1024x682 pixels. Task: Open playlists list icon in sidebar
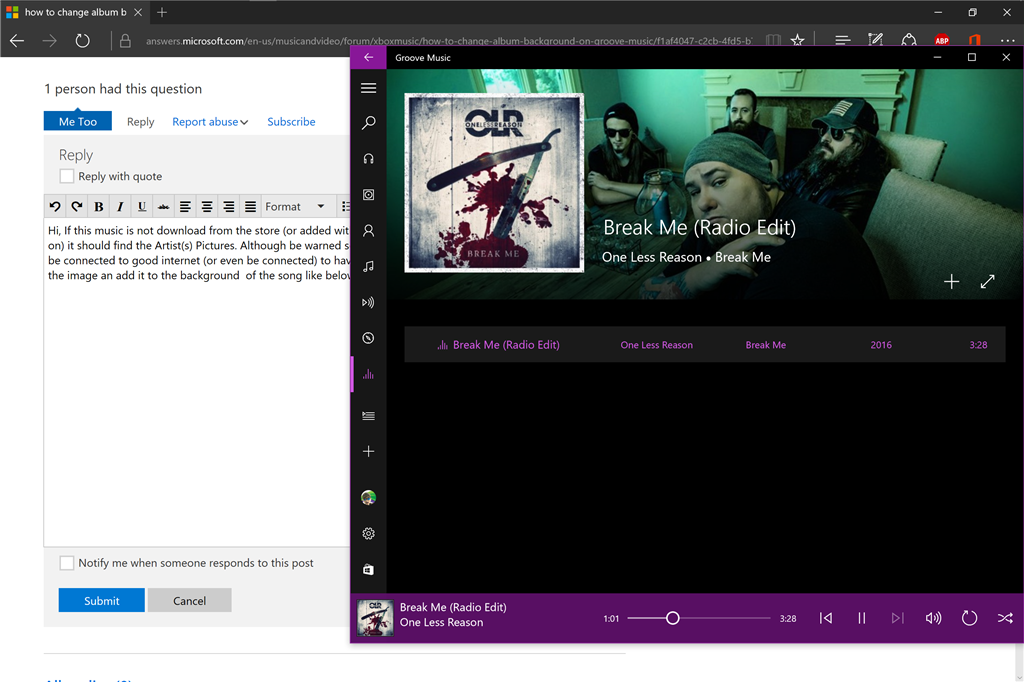point(368,416)
